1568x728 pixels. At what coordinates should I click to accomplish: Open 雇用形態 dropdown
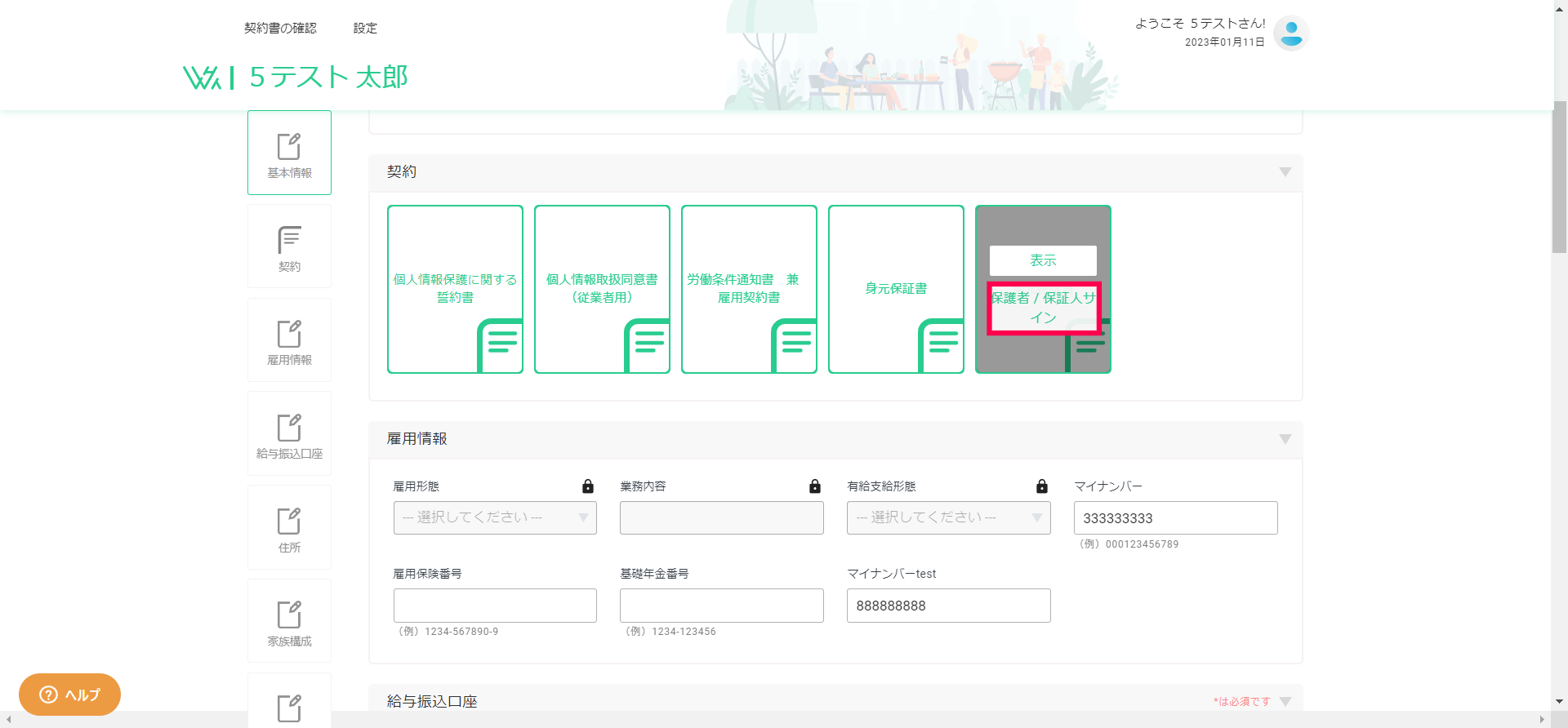[495, 517]
